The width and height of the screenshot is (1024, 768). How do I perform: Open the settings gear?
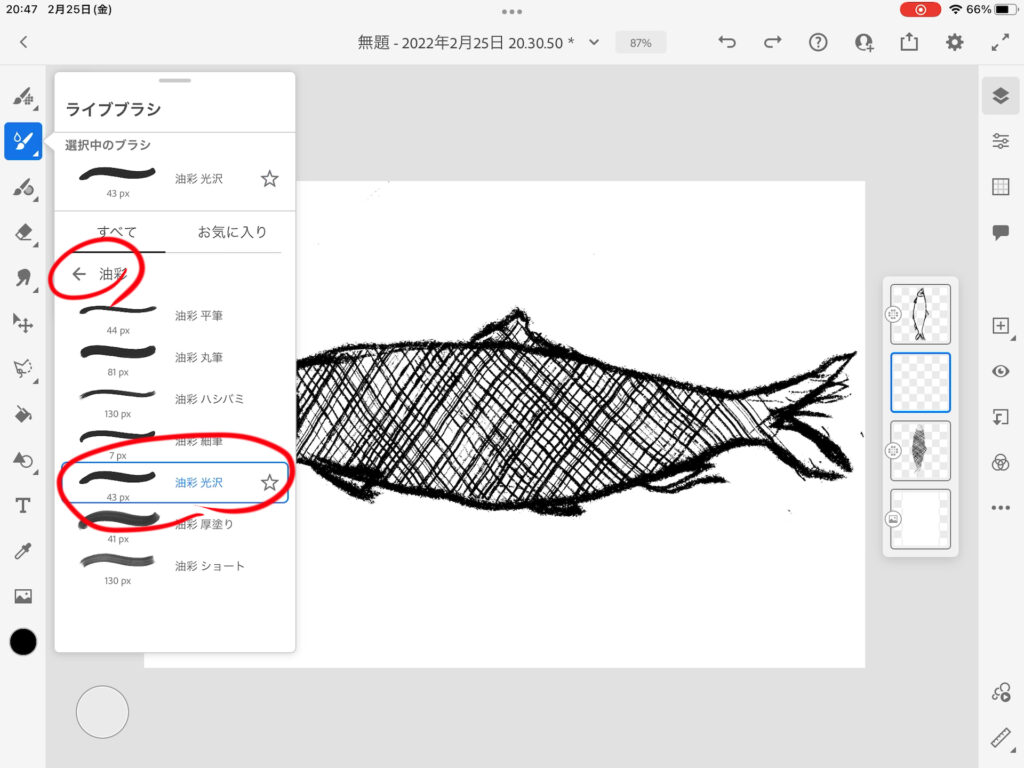(955, 42)
